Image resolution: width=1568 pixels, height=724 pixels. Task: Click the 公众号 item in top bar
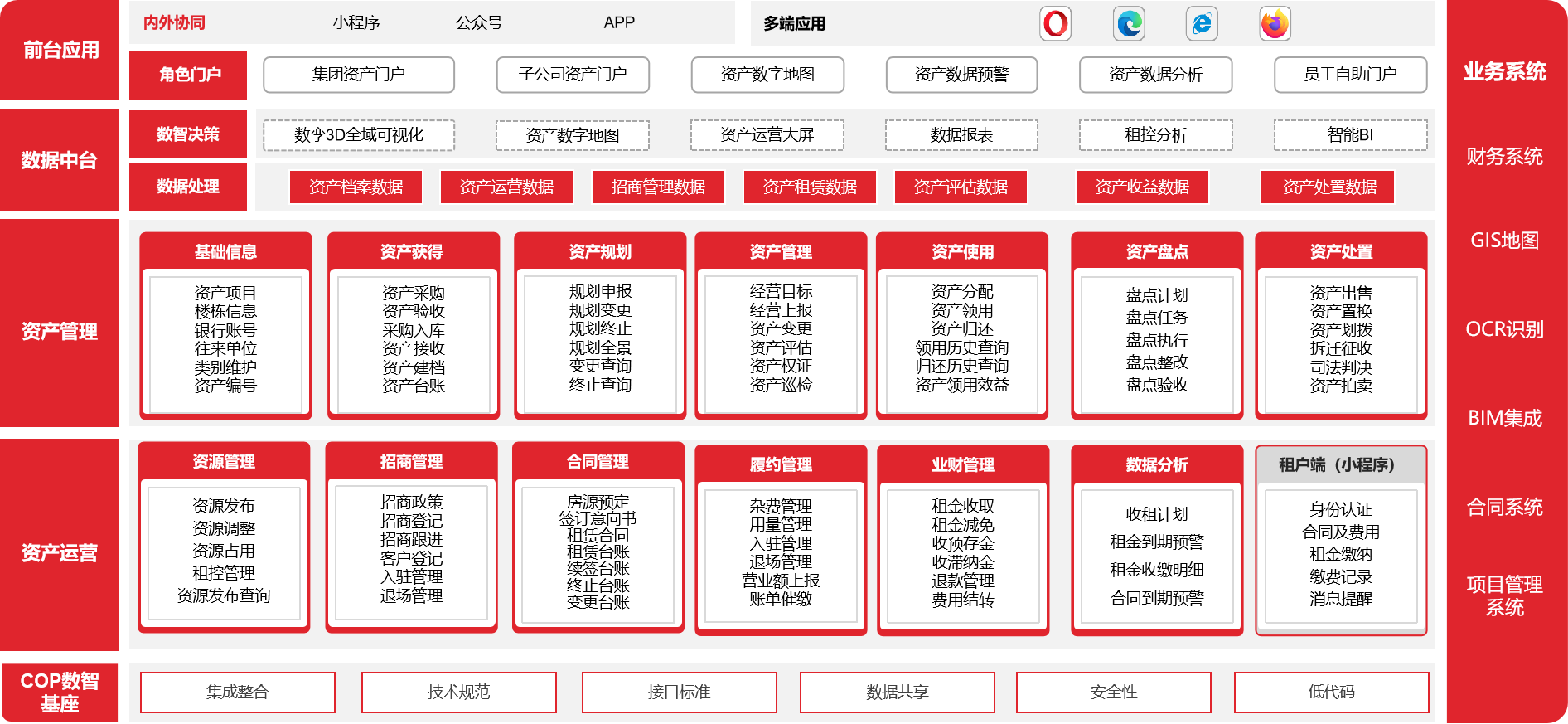[479, 23]
